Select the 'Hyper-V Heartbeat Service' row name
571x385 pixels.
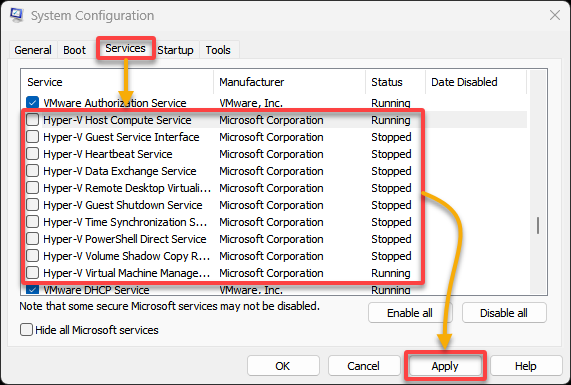(108, 154)
